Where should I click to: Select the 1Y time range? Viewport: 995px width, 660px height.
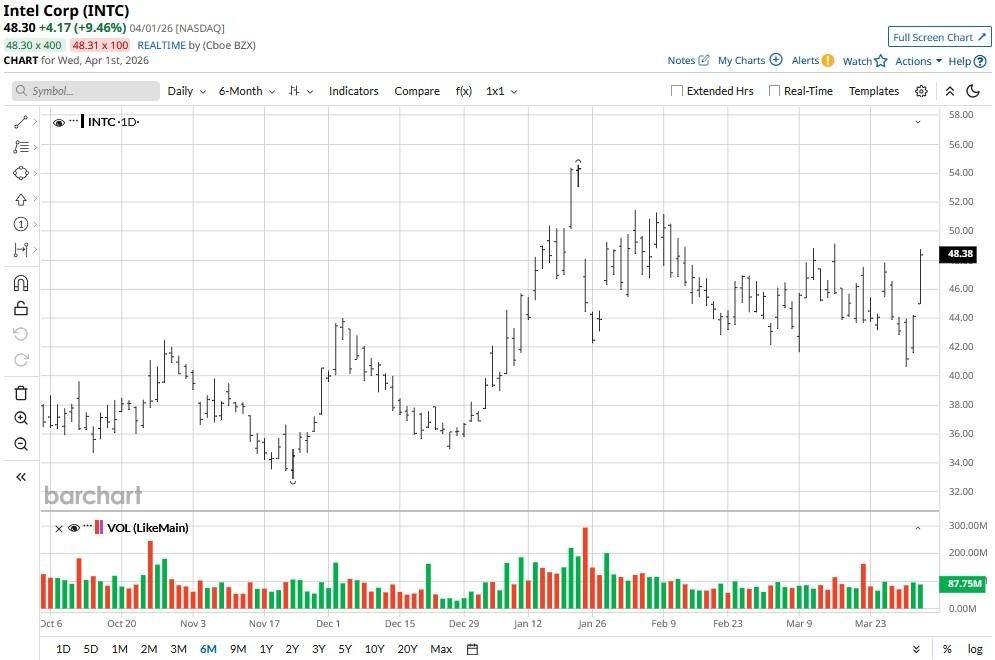click(x=266, y=649)
